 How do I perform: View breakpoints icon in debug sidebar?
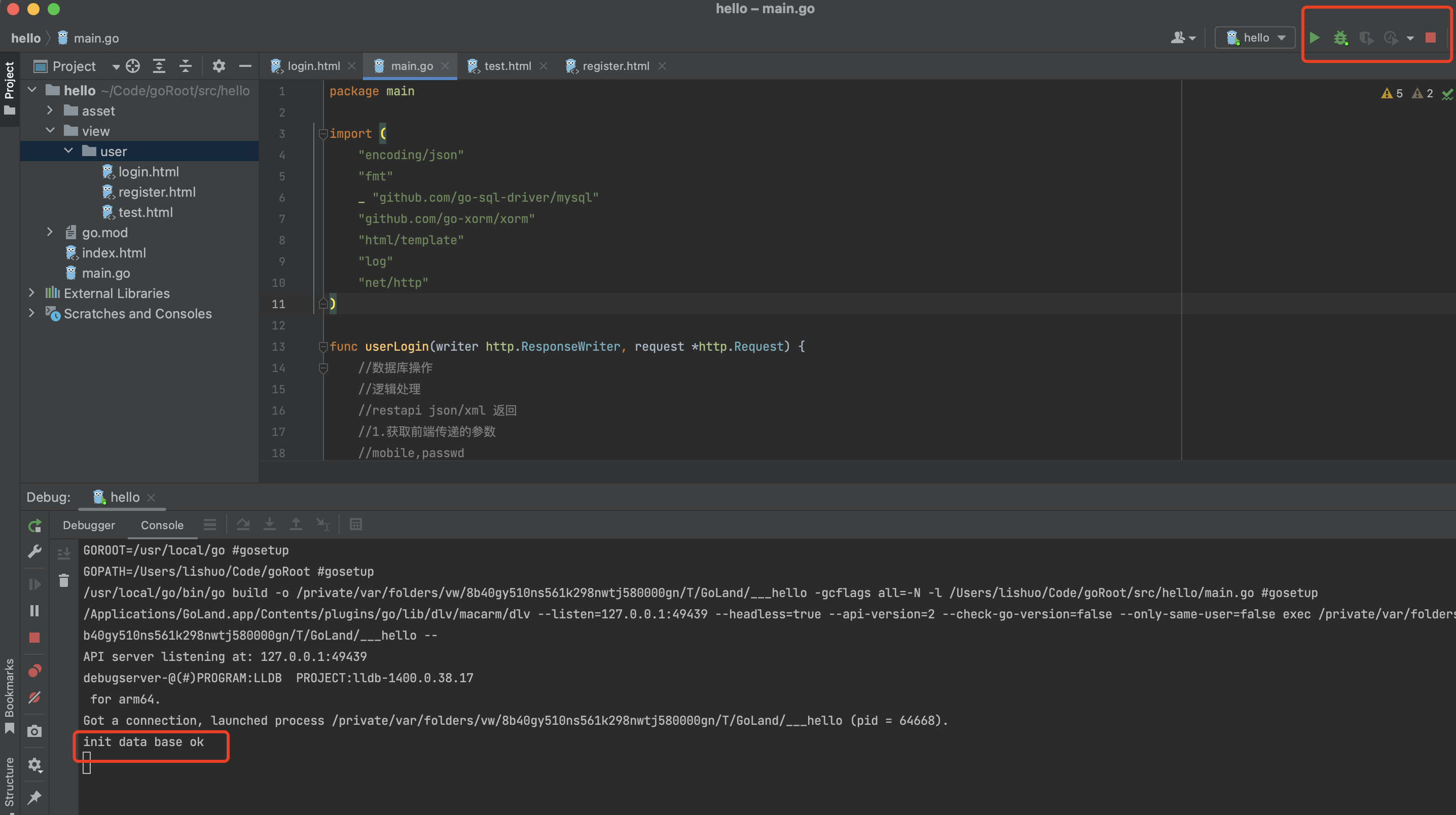coord(34,671)
